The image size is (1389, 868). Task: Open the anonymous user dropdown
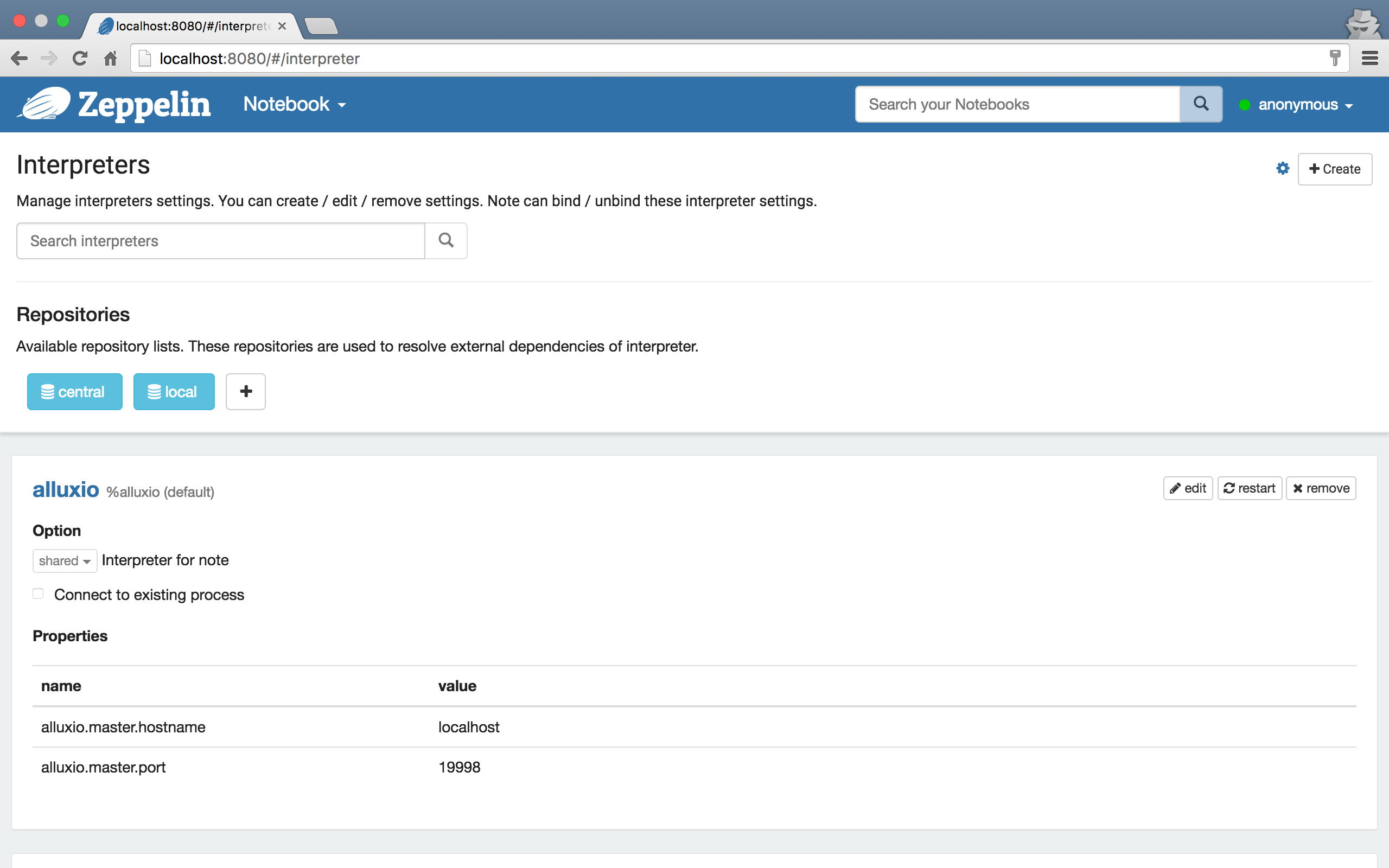(x=1304, y=105)
